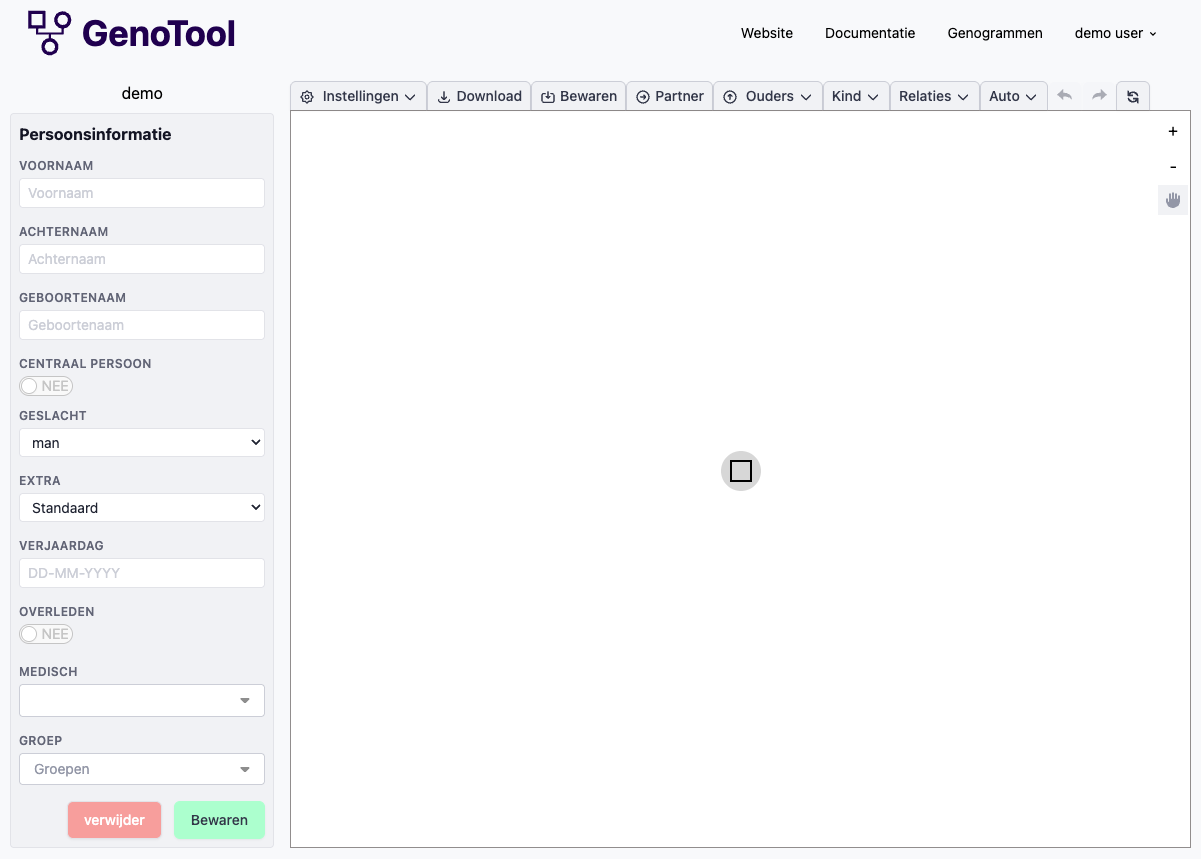1201x859 pixels.
Task: Click the undo arrow icon
Action: click(1065, 96)
